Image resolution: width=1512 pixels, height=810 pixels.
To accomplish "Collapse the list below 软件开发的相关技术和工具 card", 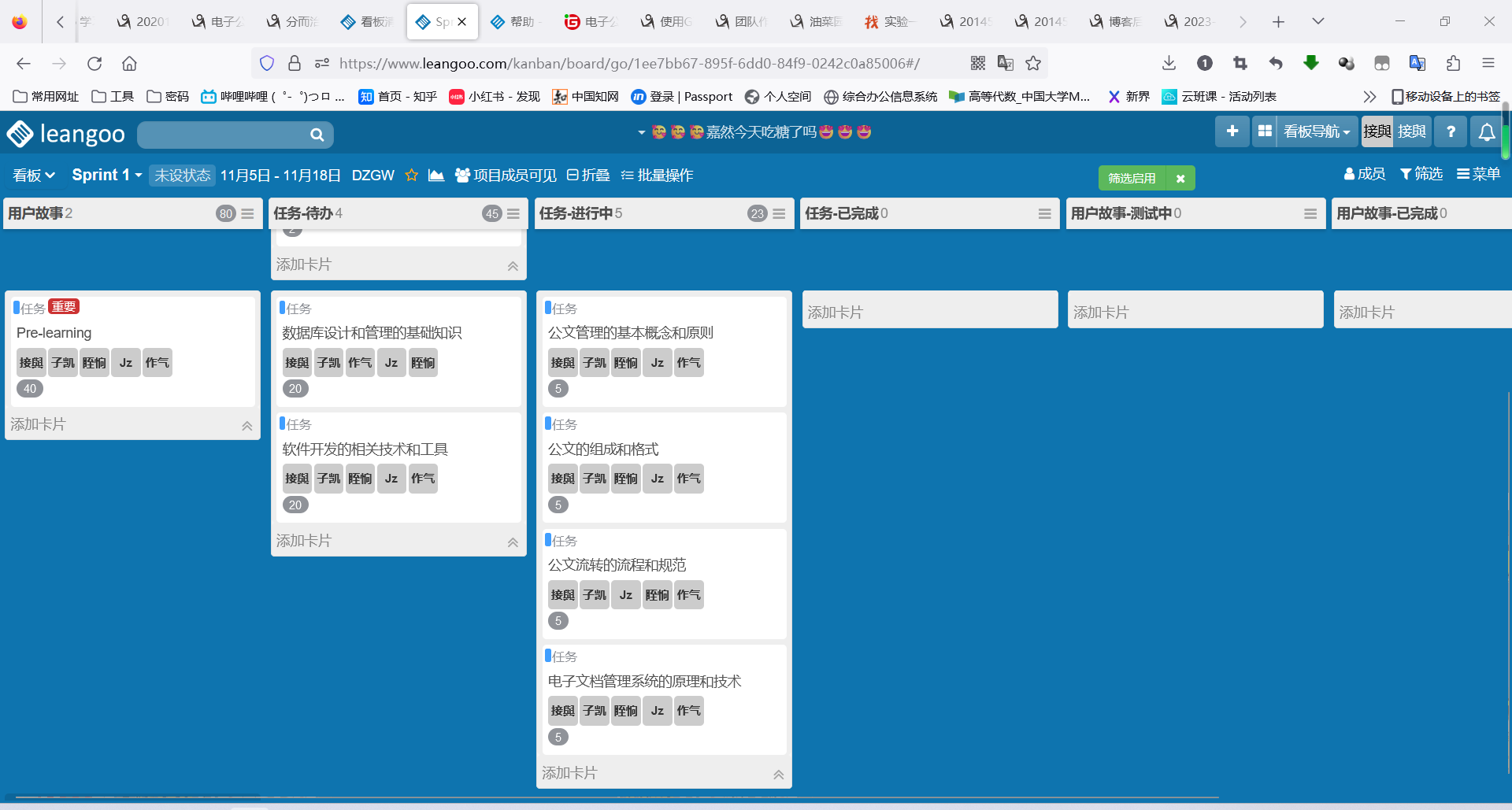I will (x=513, y=542).
